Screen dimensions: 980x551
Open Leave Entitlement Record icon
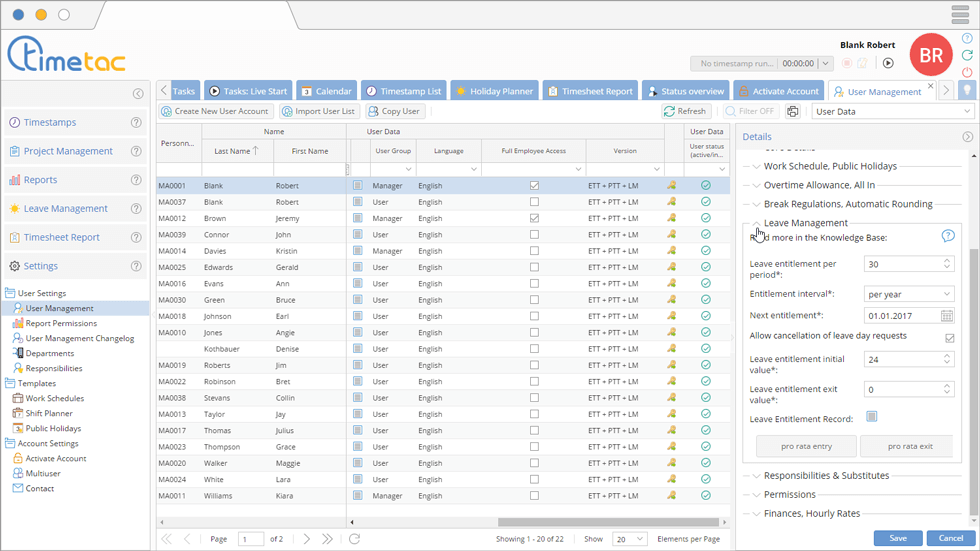coord(872,417)
